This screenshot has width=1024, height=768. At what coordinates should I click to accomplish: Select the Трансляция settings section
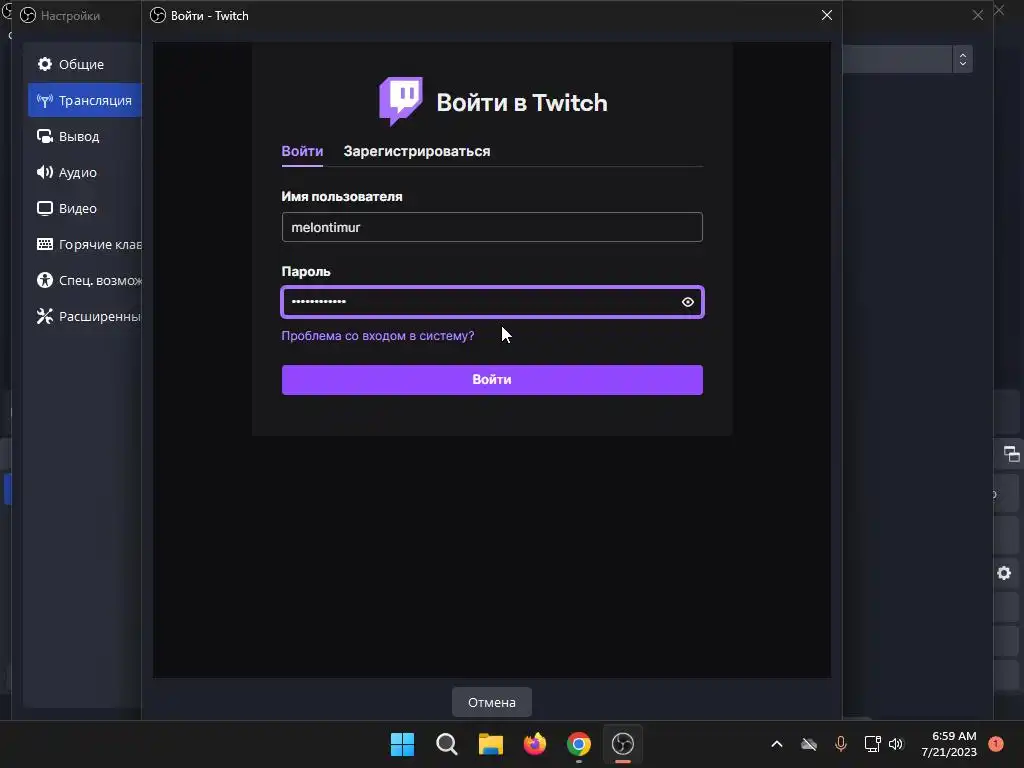coord(84,100)
